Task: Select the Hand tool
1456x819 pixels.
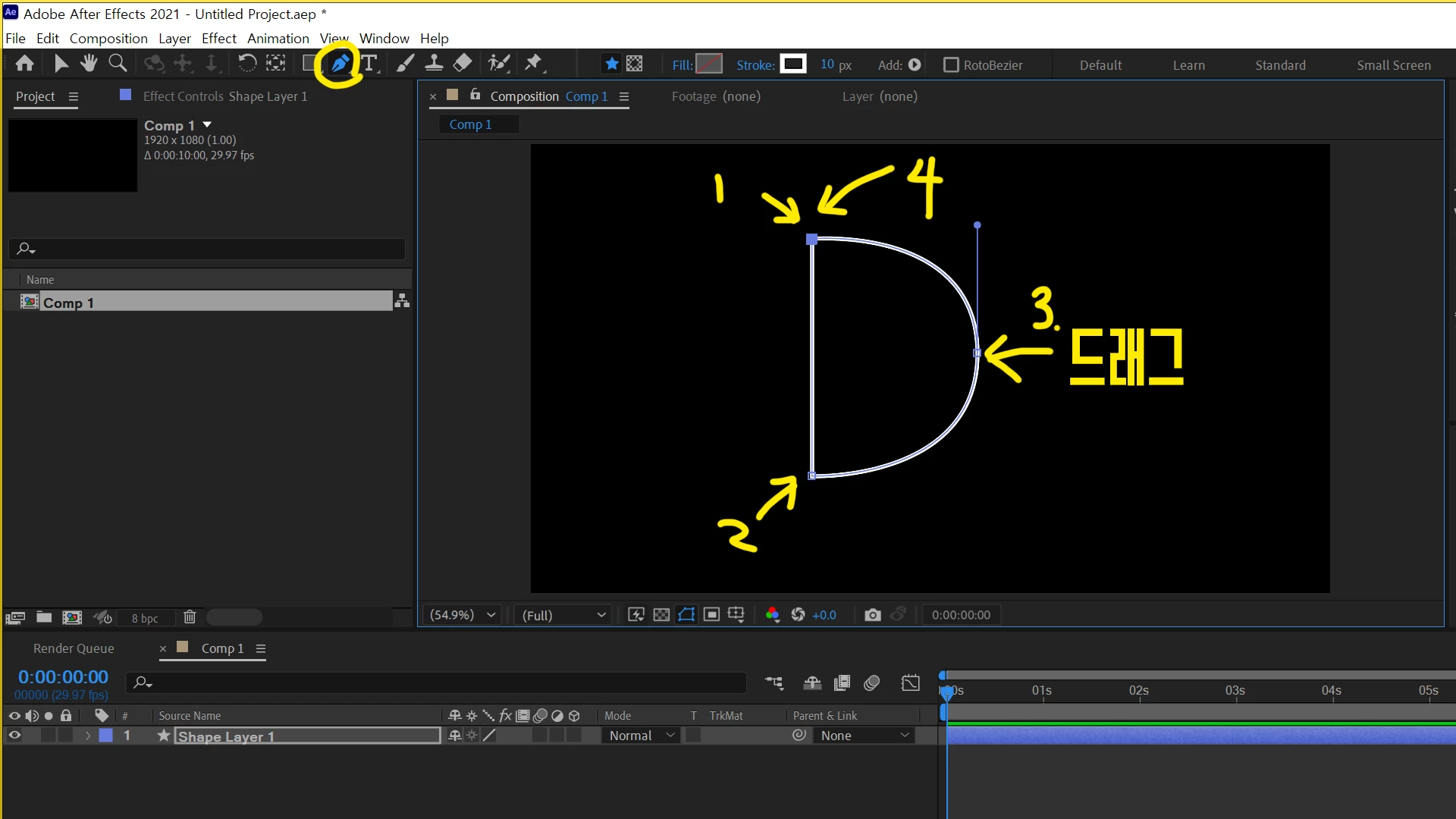Action: coord(89,64)
